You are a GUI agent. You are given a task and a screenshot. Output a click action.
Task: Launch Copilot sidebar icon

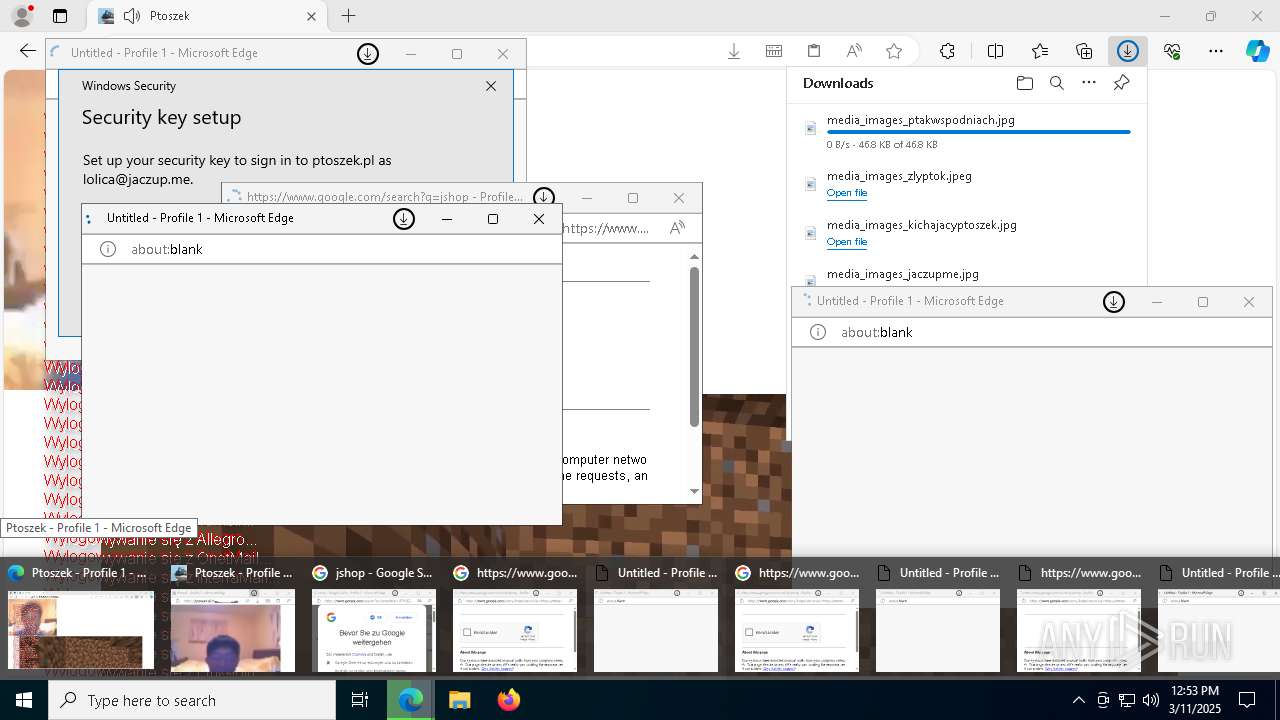click(x=1258, y=51)
